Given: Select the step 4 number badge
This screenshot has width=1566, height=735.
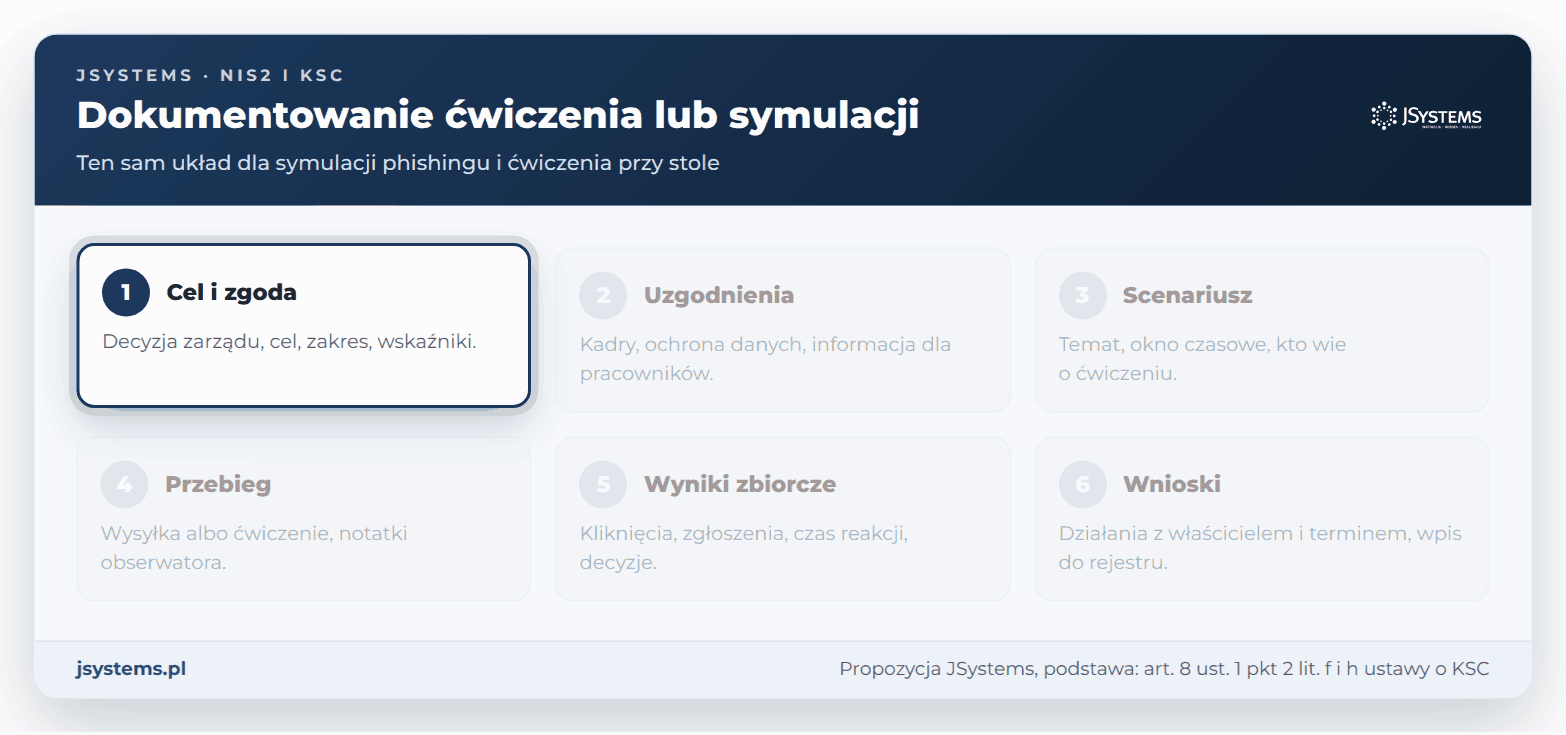Looking at the screenshot, I should tap(125, 484).
